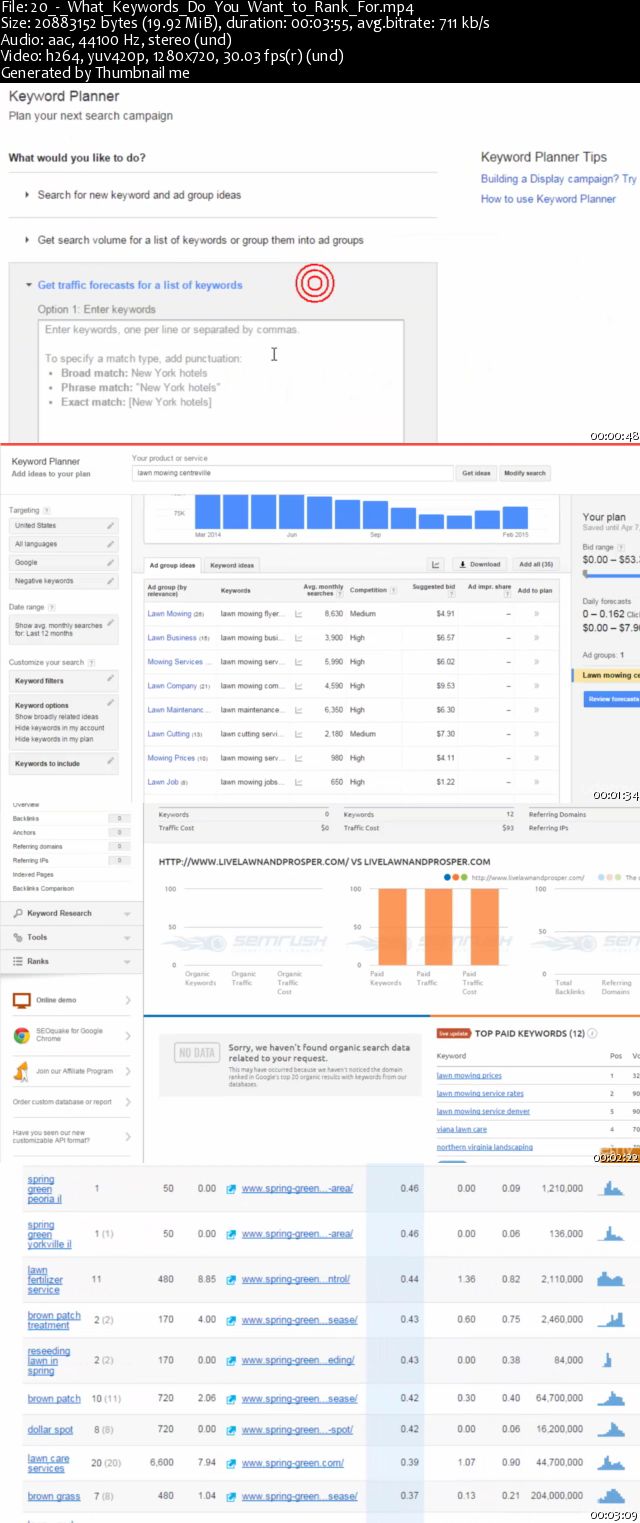Switch to the Keyword ideas tab
Viewport: 640px width, 1523px height.
[232, 565]
